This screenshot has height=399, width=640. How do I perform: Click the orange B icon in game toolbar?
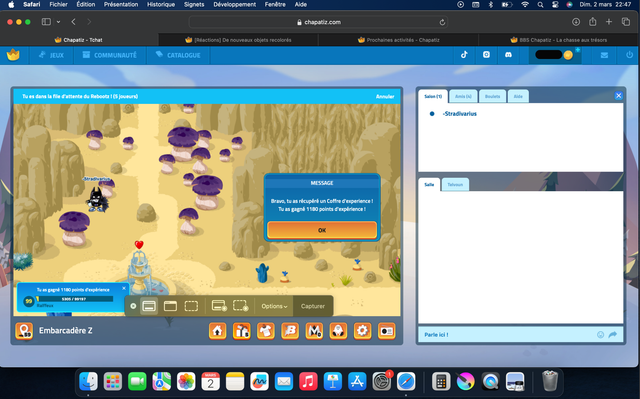coord(290,331)
